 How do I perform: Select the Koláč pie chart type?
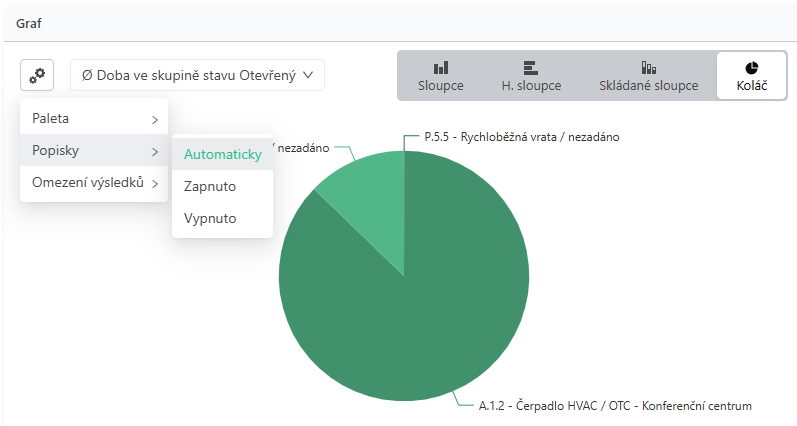pos(752,76)
